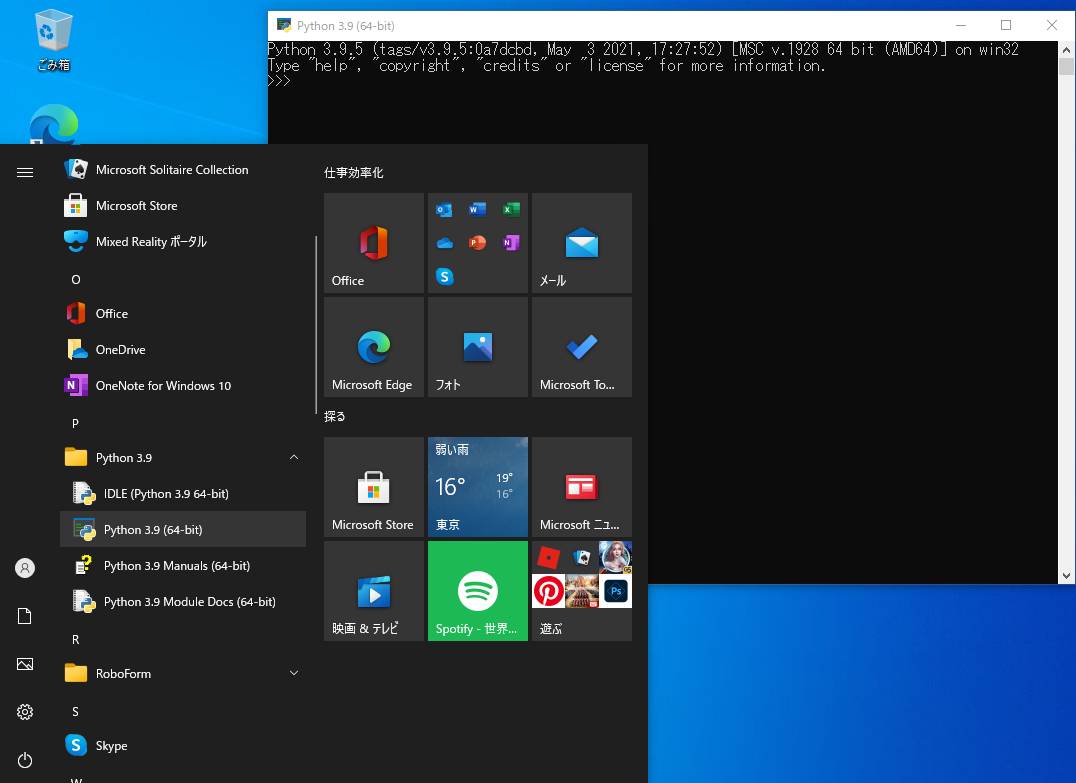Viewport: 1076px width, 783px height.
Task: Open Python 3.9 Module Docs (64-bit)
Action: point(189,602)
